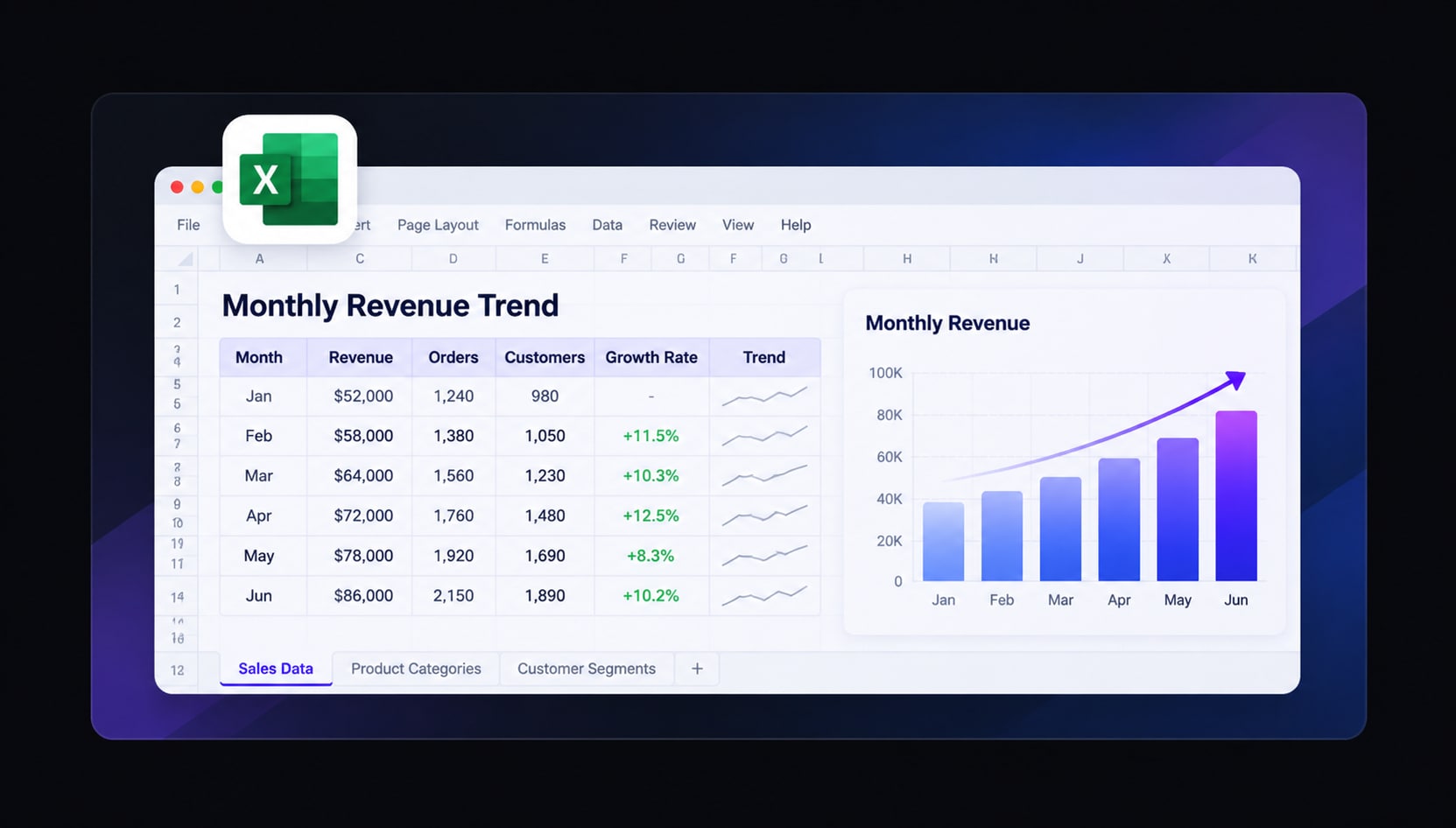Click the Jan sparkline in Trend column
The image size is (1456, 828).
click(764, 396)
